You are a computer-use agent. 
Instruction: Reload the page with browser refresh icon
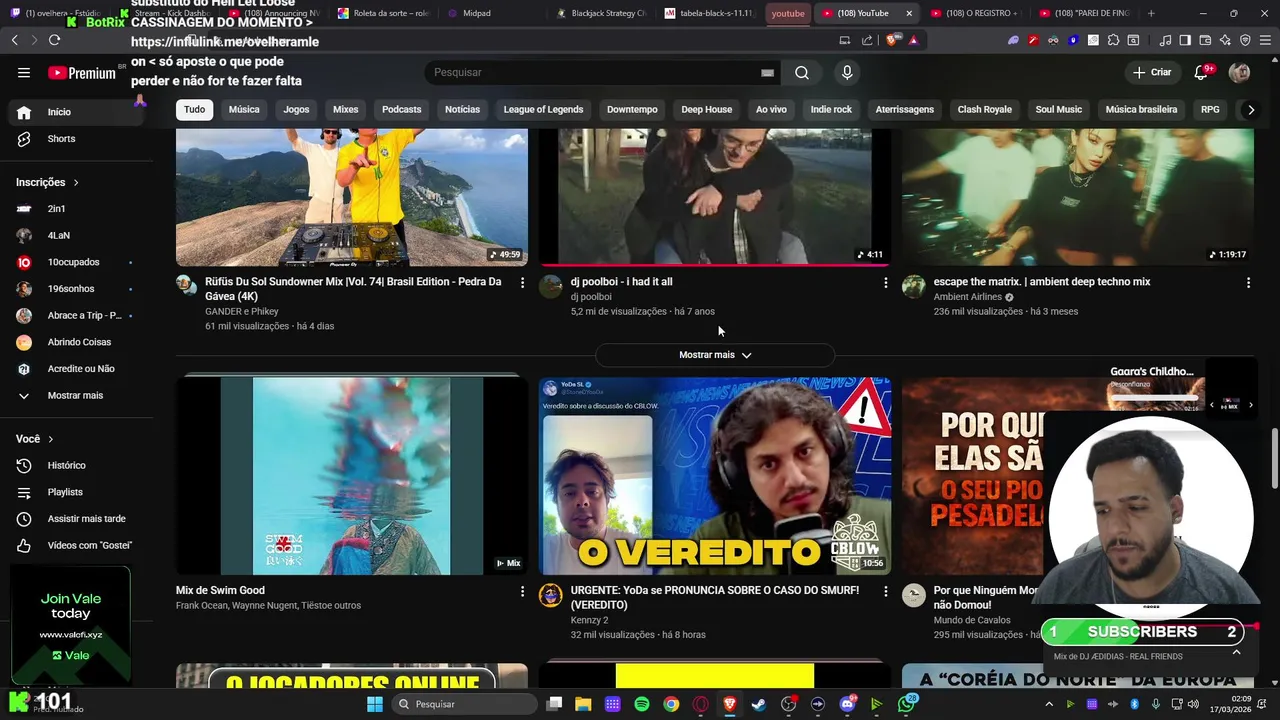click(54, 40)
